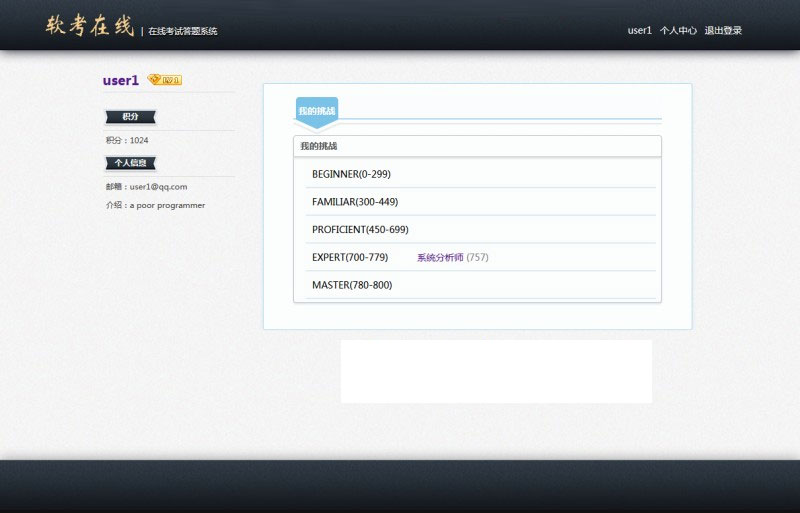The width and height of the screenshot is (800, 513).
Task: Click the 软考在线 site logo
Action: point(89,27)
